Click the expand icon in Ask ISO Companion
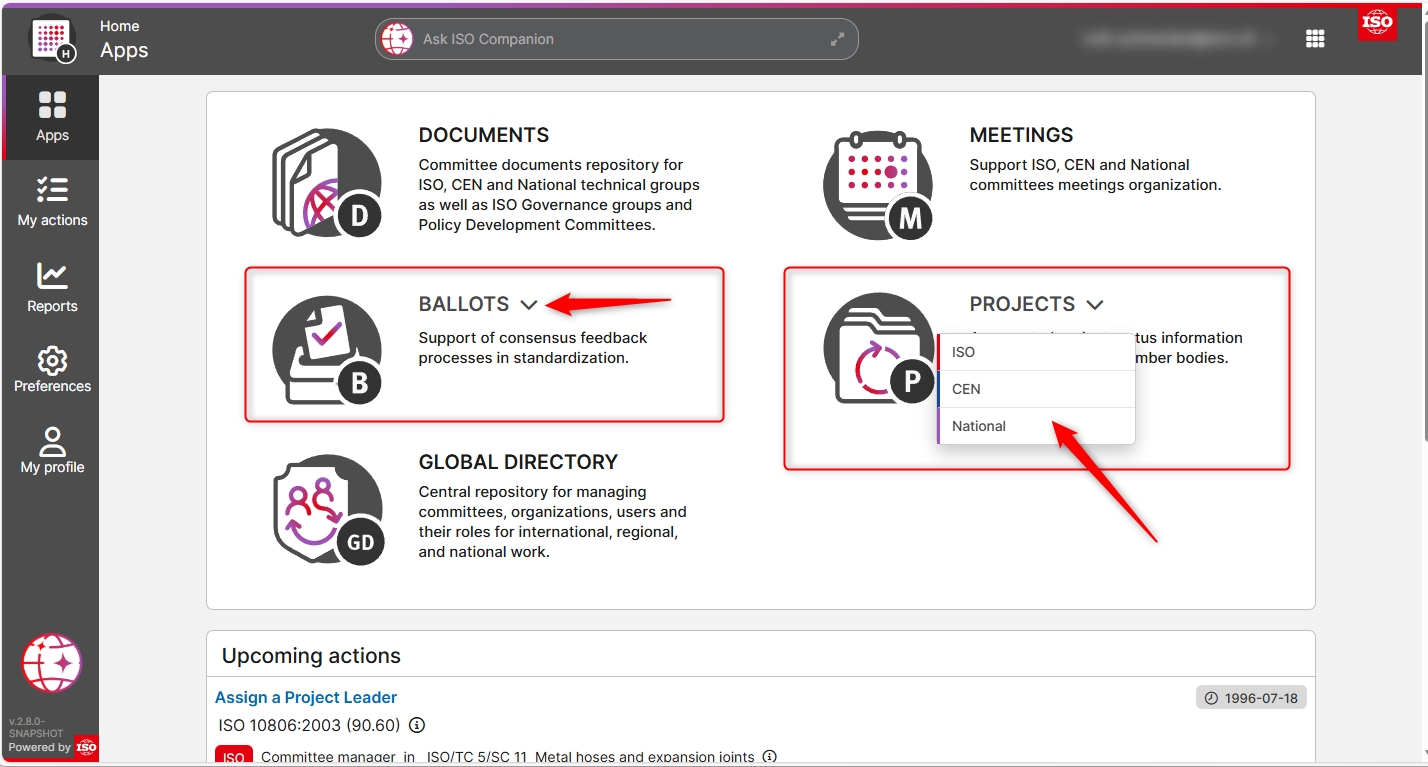This screenshot has height=767, width=1428. pyautogui.click(x=837, y=40)
